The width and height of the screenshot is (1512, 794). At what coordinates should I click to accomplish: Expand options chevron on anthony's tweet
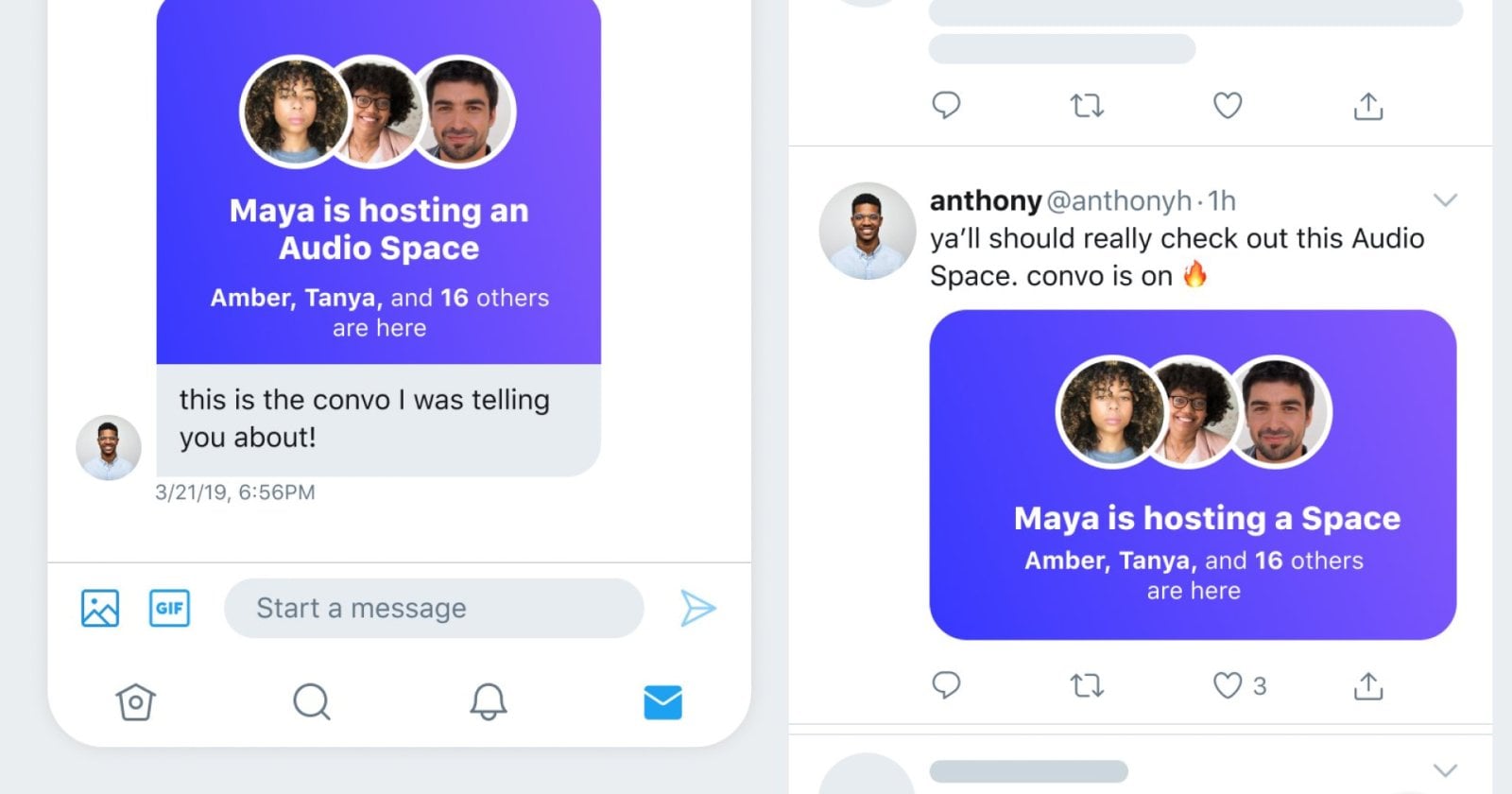(1445, 200)
